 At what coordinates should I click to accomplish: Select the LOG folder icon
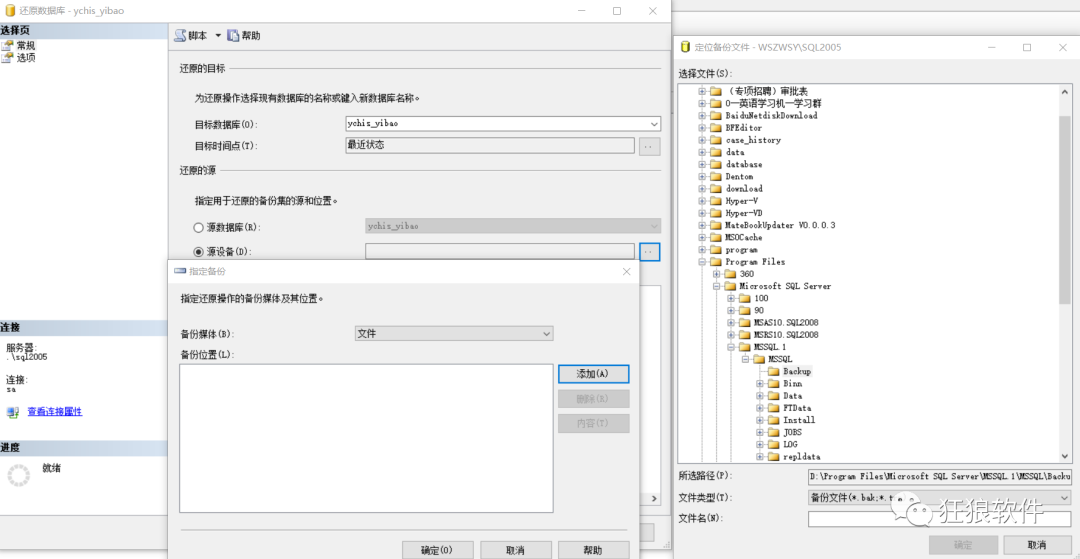point(773,444)
